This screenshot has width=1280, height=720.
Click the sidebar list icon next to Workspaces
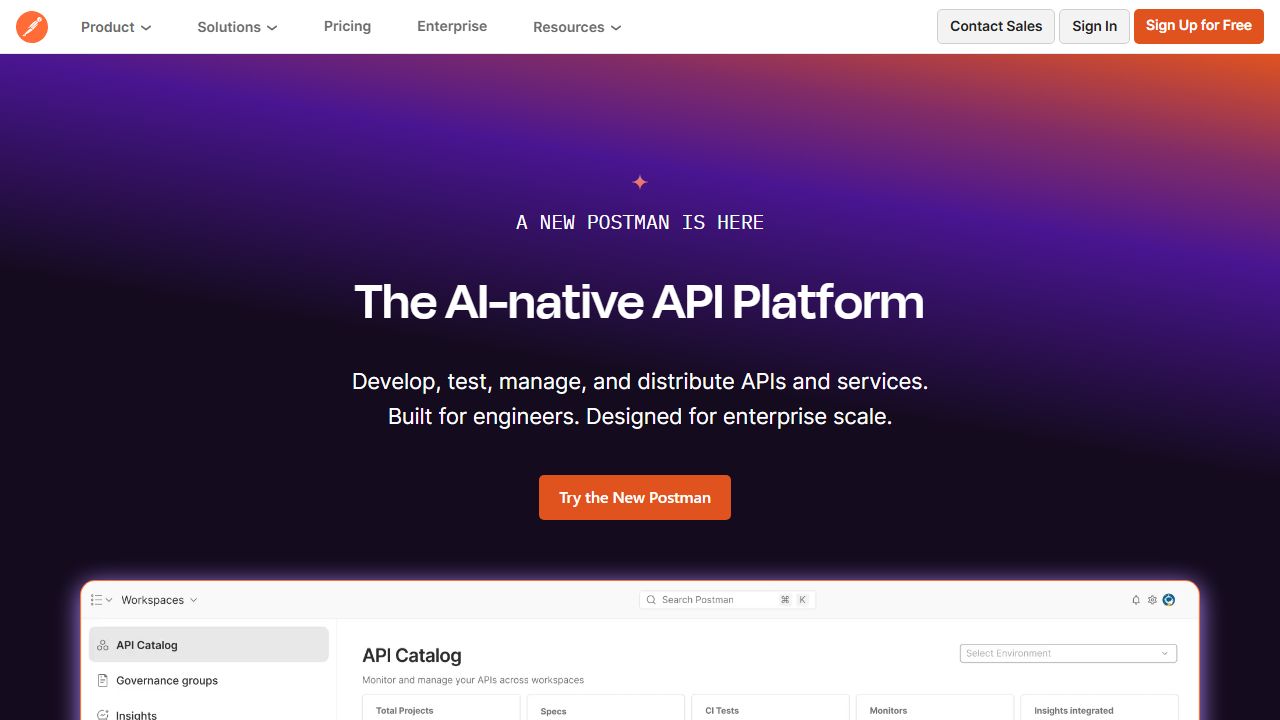tap(97, 599)
